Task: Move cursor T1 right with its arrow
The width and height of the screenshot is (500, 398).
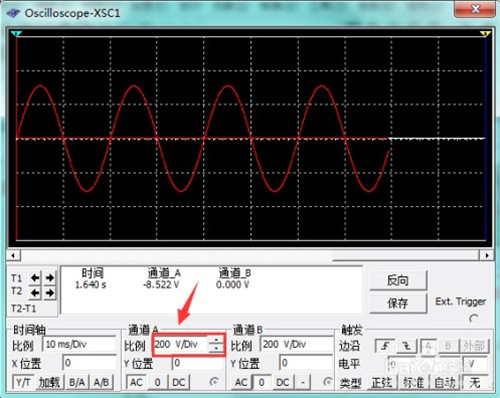Action: pyautogui.click(x=50, y=277)
